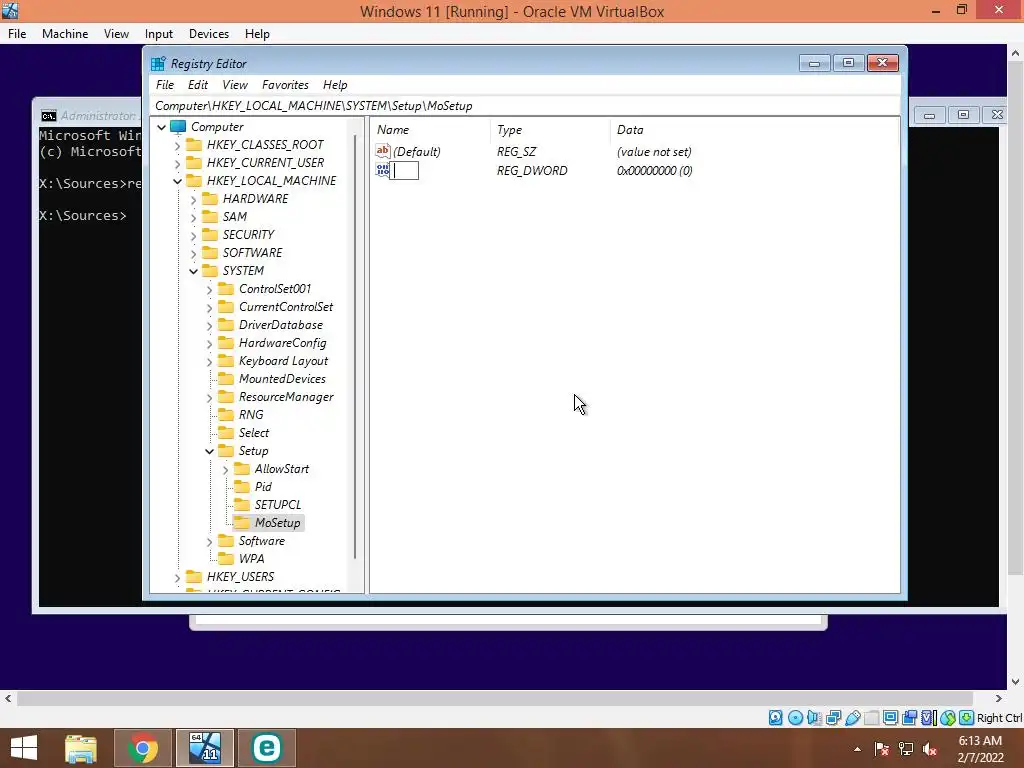Open Registry Editor File menu
Screen dimensions: 1024x768
165,85
